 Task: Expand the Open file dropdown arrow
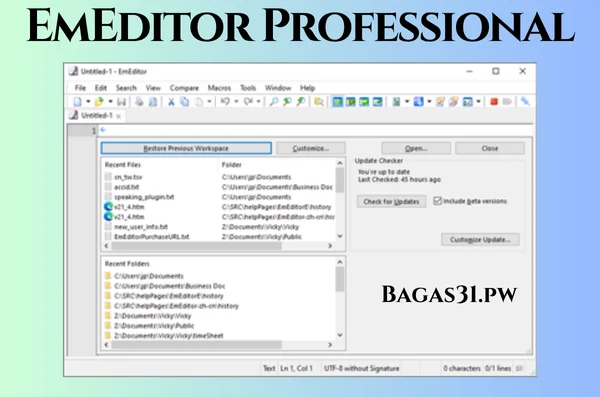[x=110, y=101]
